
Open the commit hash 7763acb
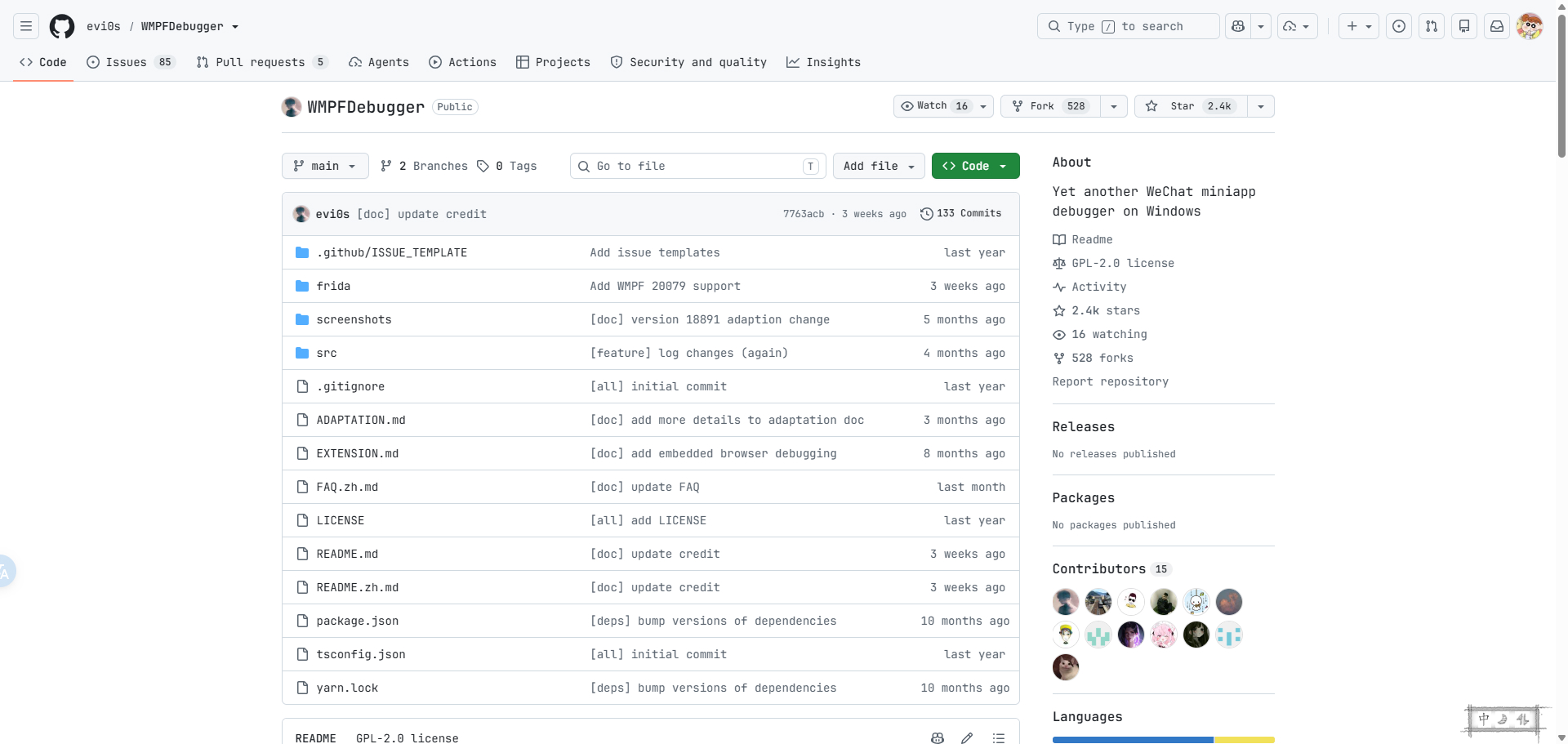804,214
